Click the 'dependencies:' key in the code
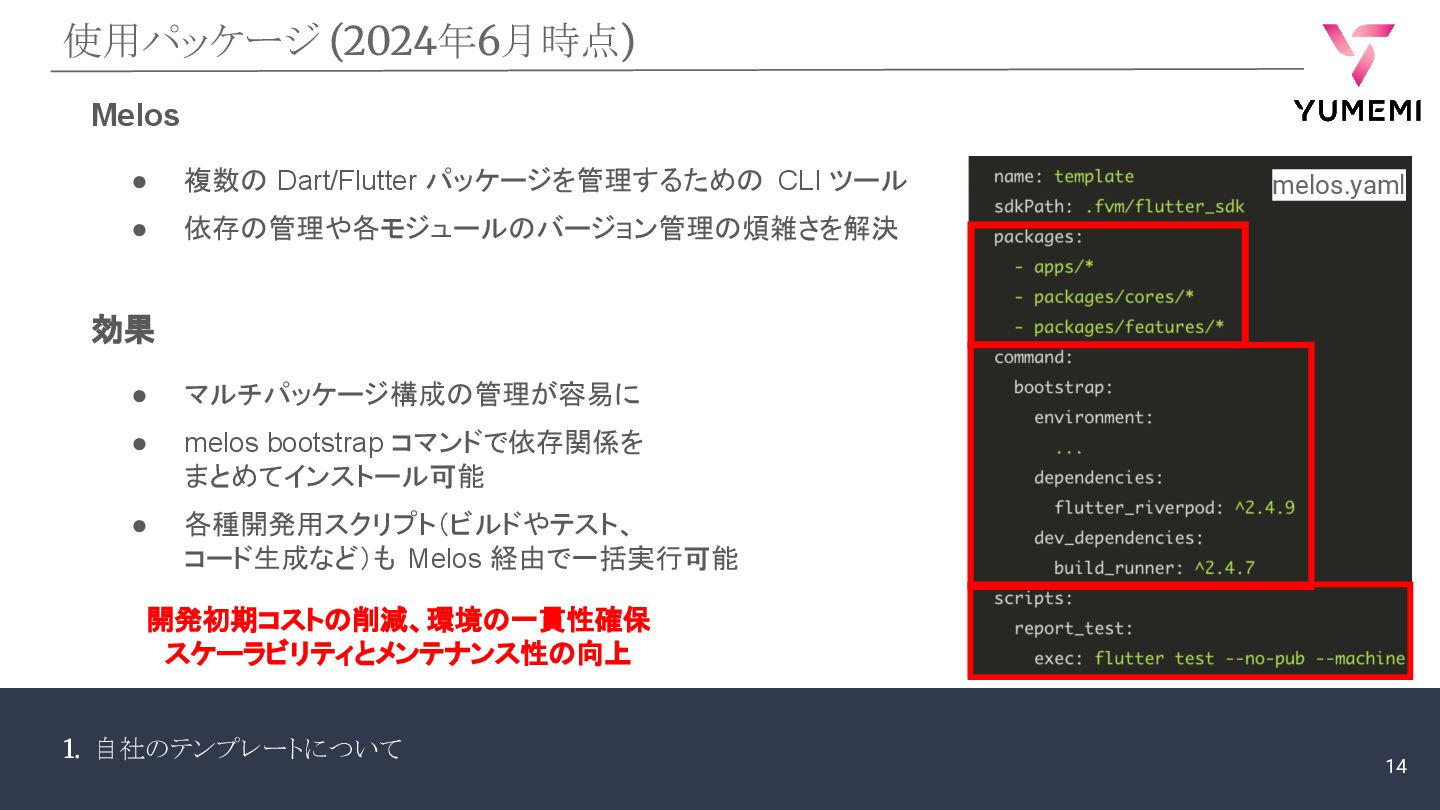Screen dimensions: 1440x810 point(1099,477)
